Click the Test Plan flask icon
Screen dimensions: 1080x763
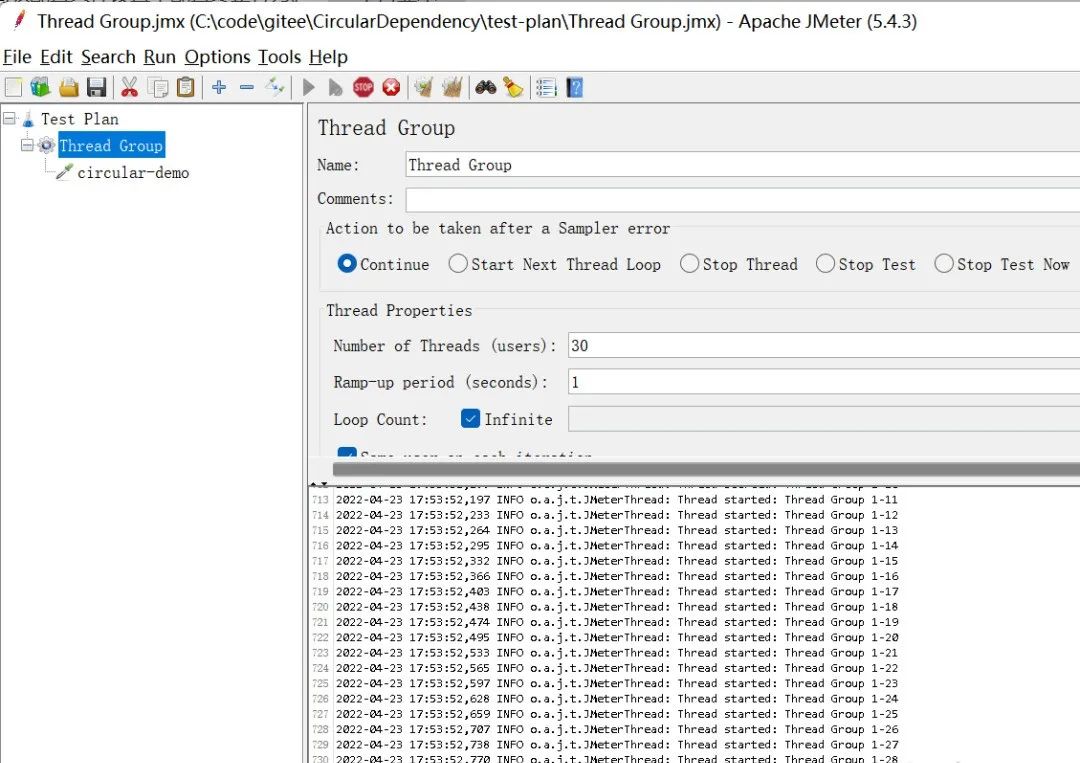28,119
